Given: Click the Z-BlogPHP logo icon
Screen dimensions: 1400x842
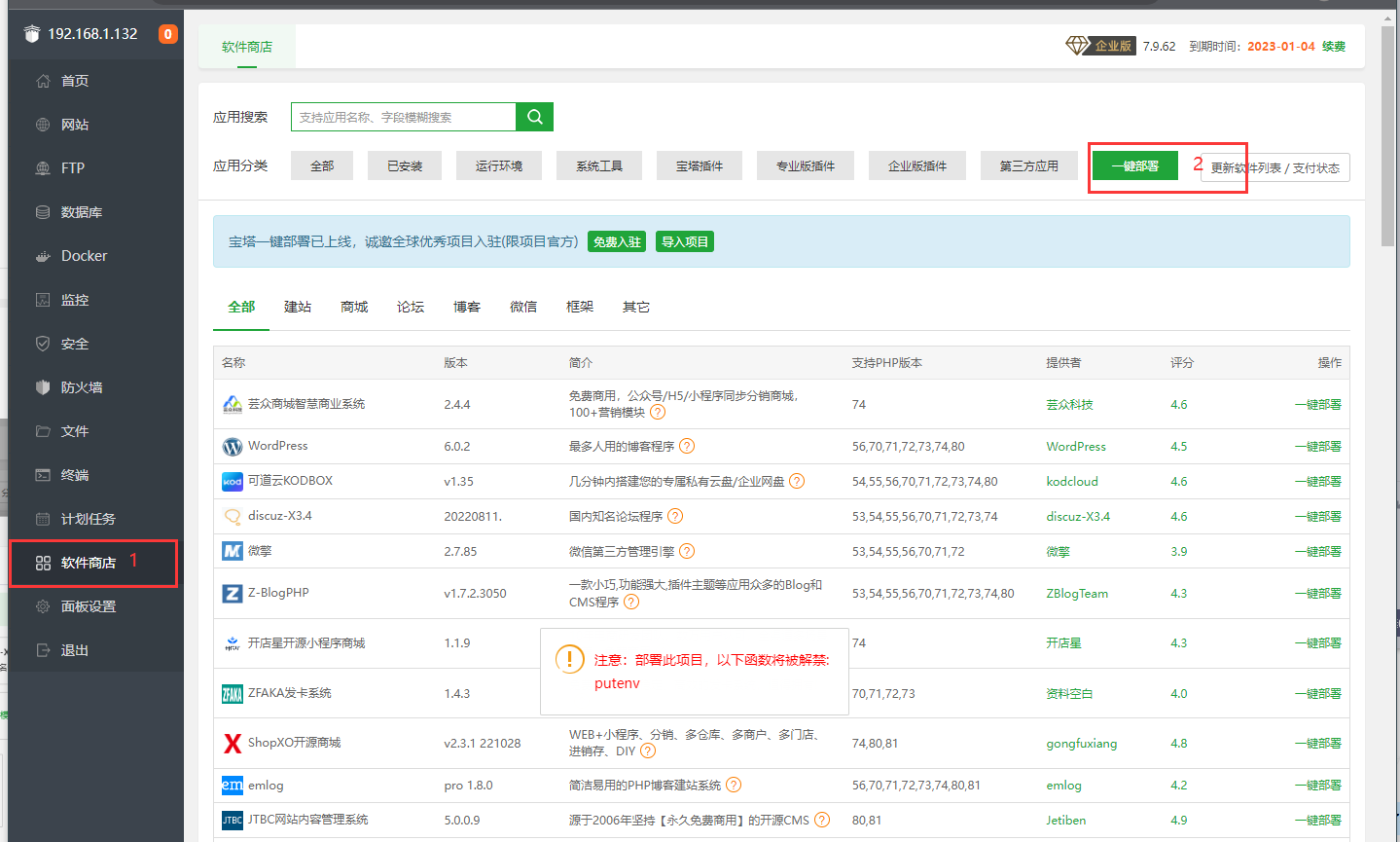Looking at the screenshot, I should (233, 594).
